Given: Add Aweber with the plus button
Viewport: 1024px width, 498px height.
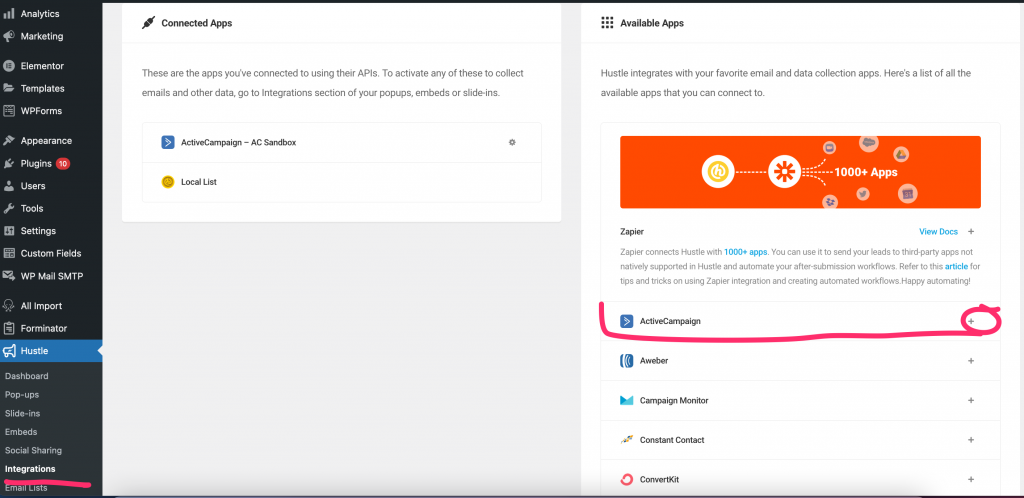Looking at the screenshot, I should [971, 361].
